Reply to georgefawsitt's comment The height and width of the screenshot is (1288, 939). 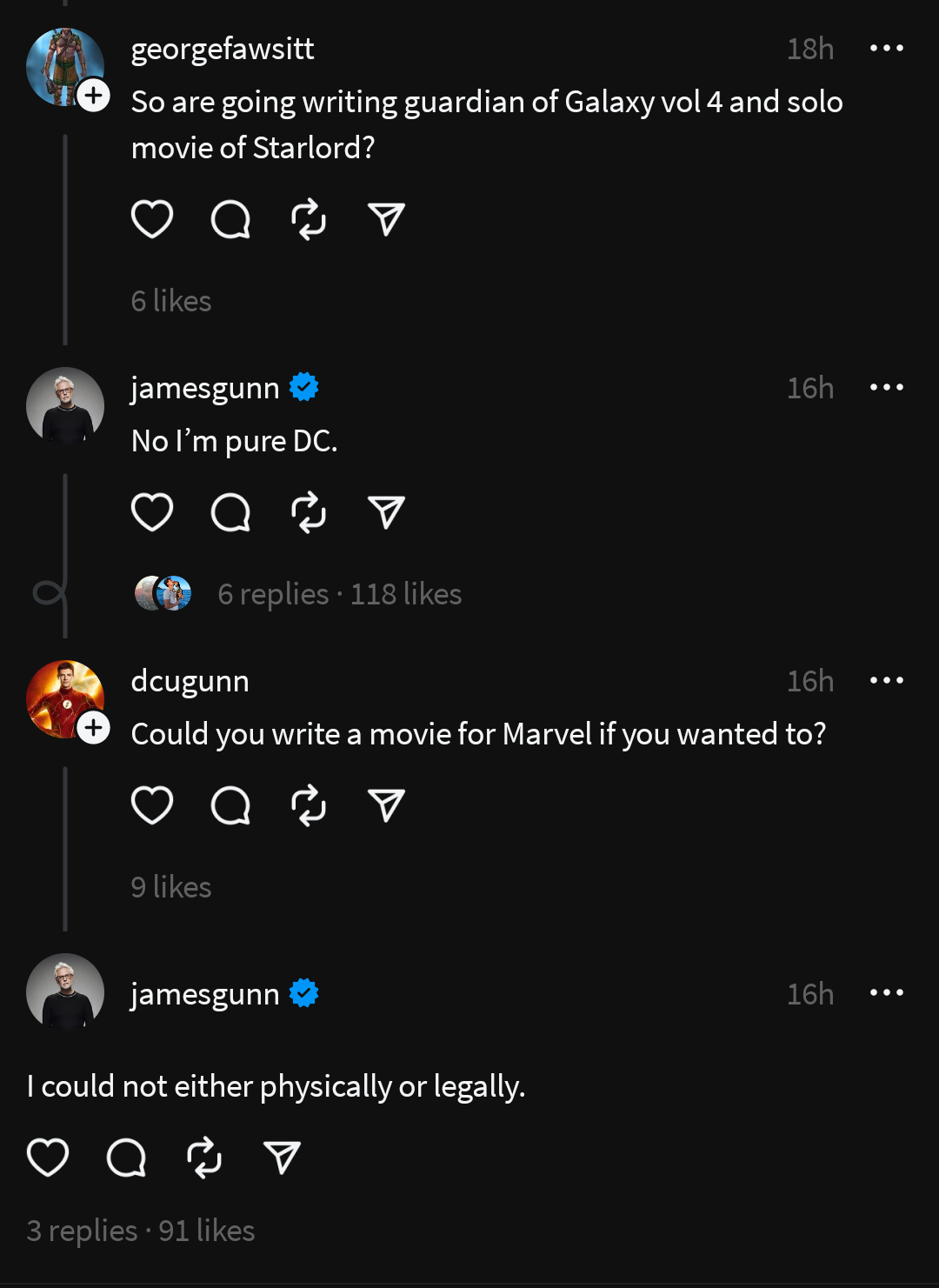[x=230, y=219]
